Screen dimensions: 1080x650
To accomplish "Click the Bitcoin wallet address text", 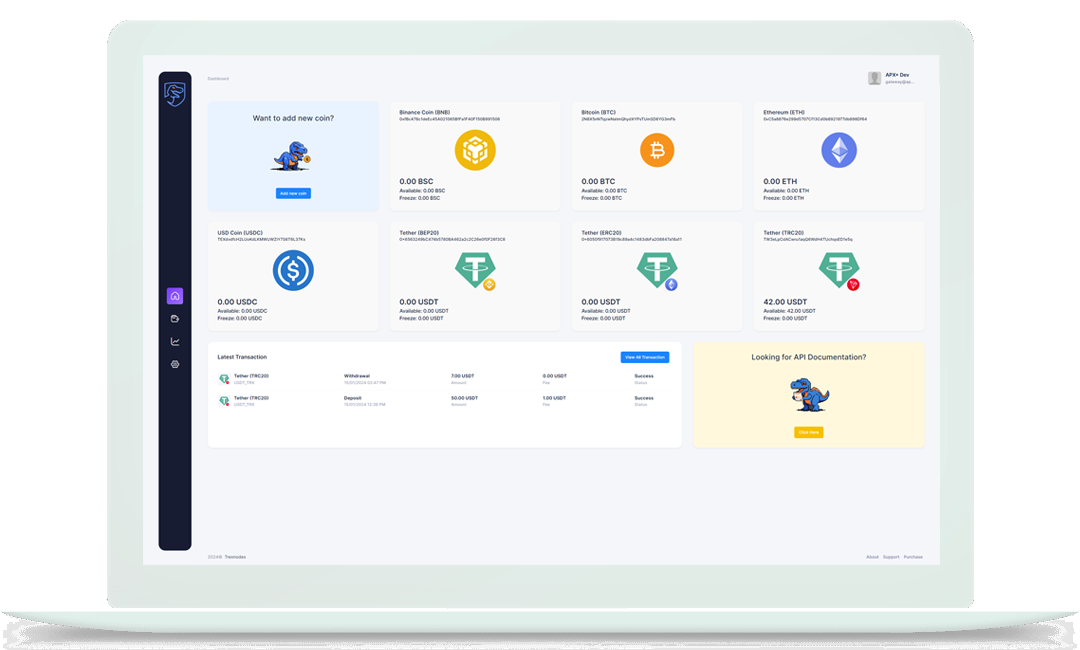I will [x=628, y=119].
